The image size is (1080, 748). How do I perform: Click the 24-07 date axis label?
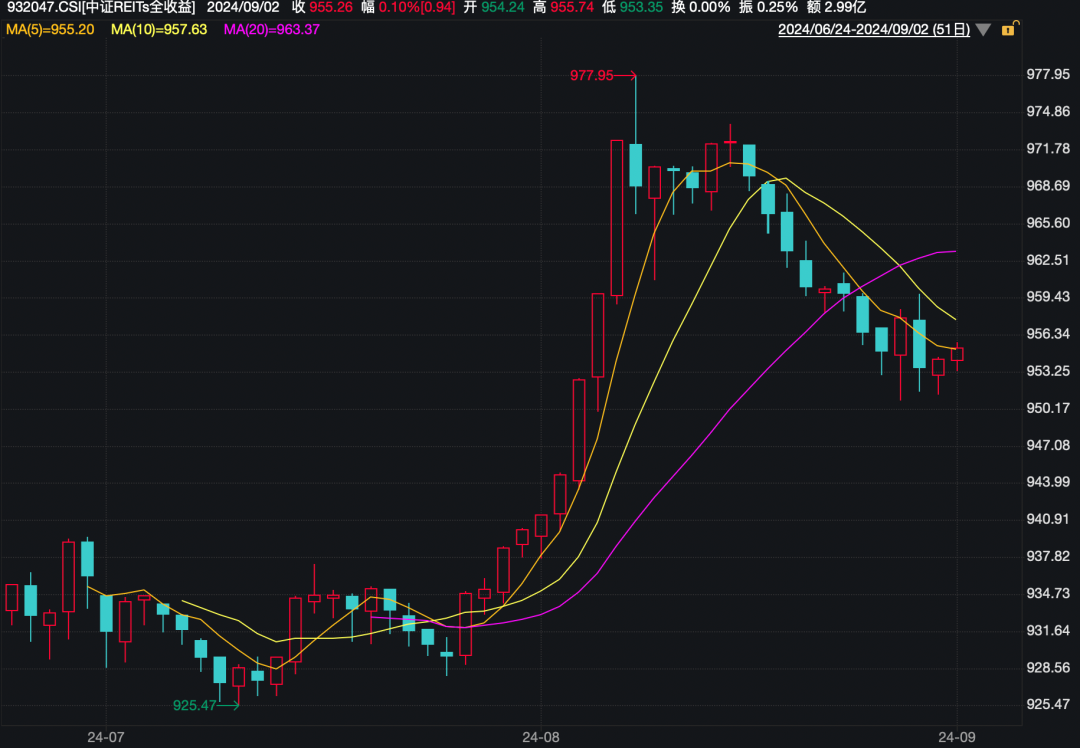(x=106, y=737)
